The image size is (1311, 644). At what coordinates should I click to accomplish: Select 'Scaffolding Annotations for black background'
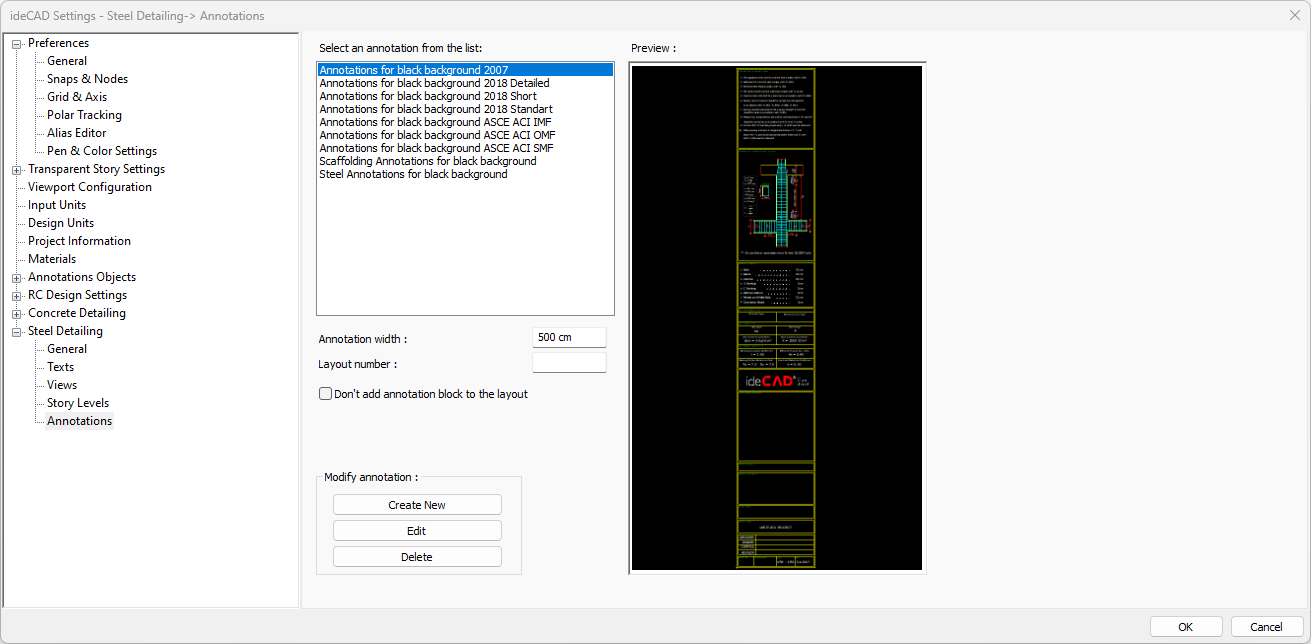(427, 161)
